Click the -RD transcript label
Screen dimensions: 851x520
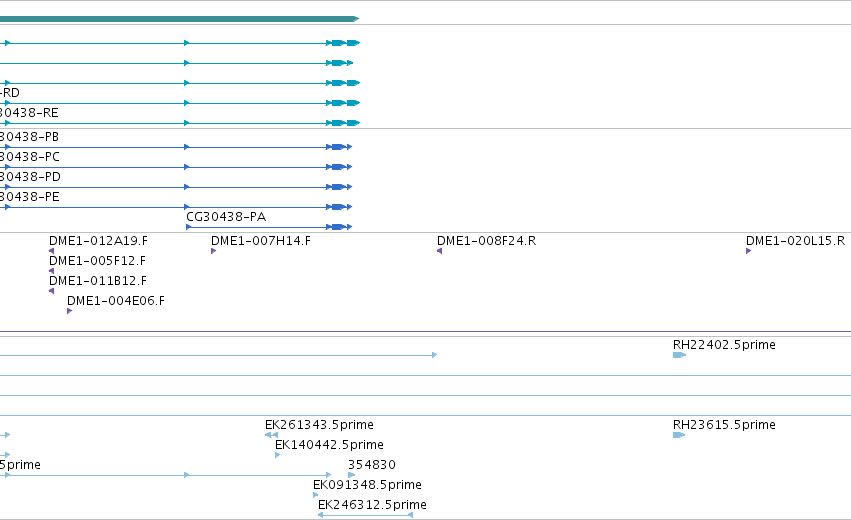coord(10,93)
